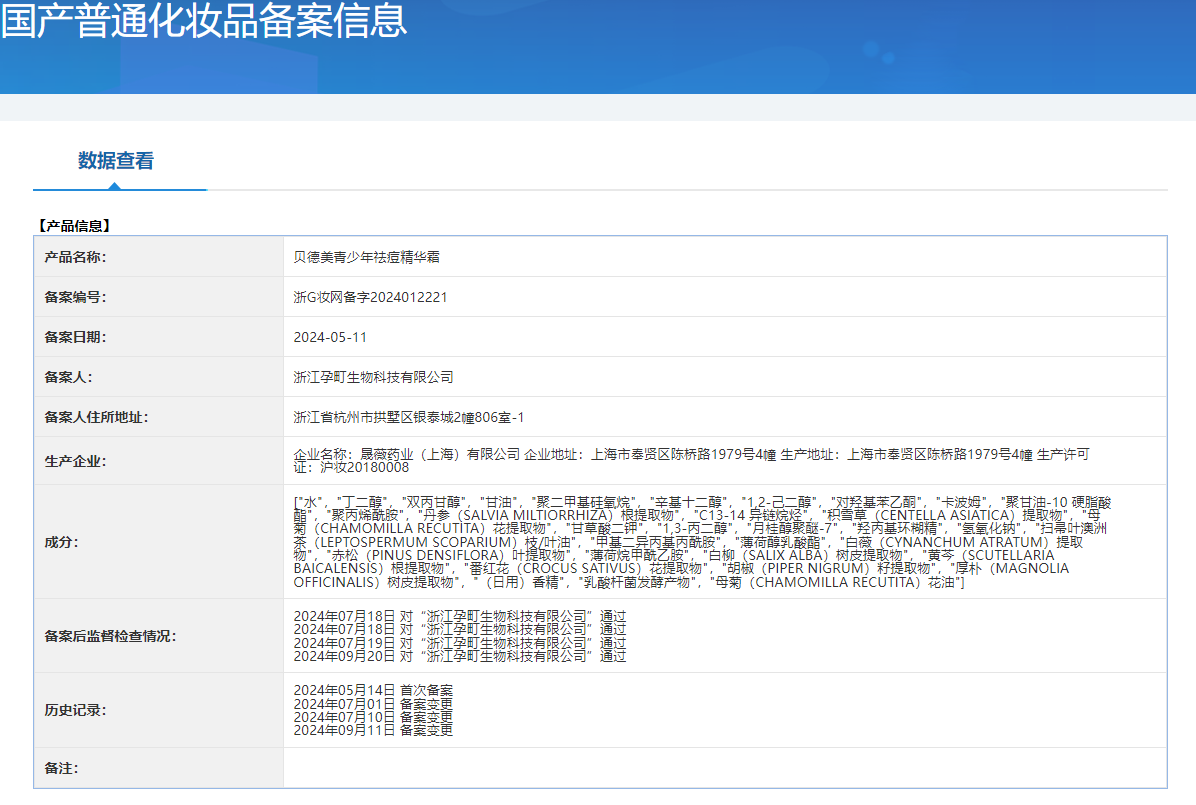Image resolution: width=1196 pixels, height=805 pixels.
Task: Click the filing date 2024-05-11
Action: point(330,337)
